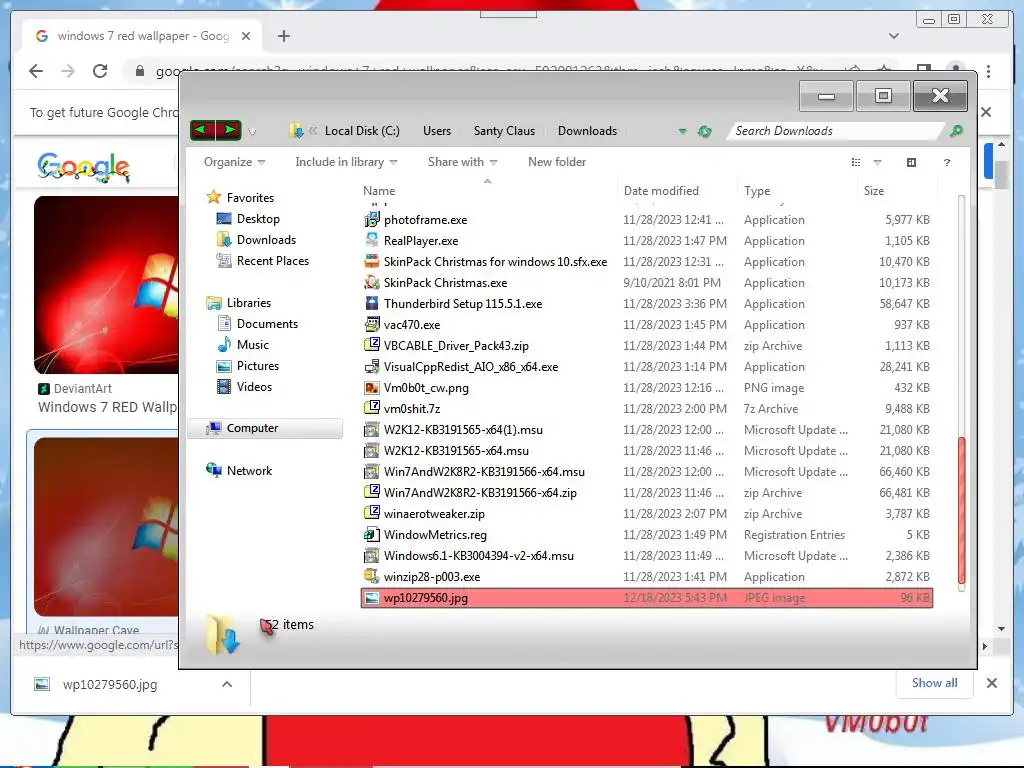This screenshot has height=768, width=1024.
Task: Sort files by the Size column header
Action: [874, 191]
